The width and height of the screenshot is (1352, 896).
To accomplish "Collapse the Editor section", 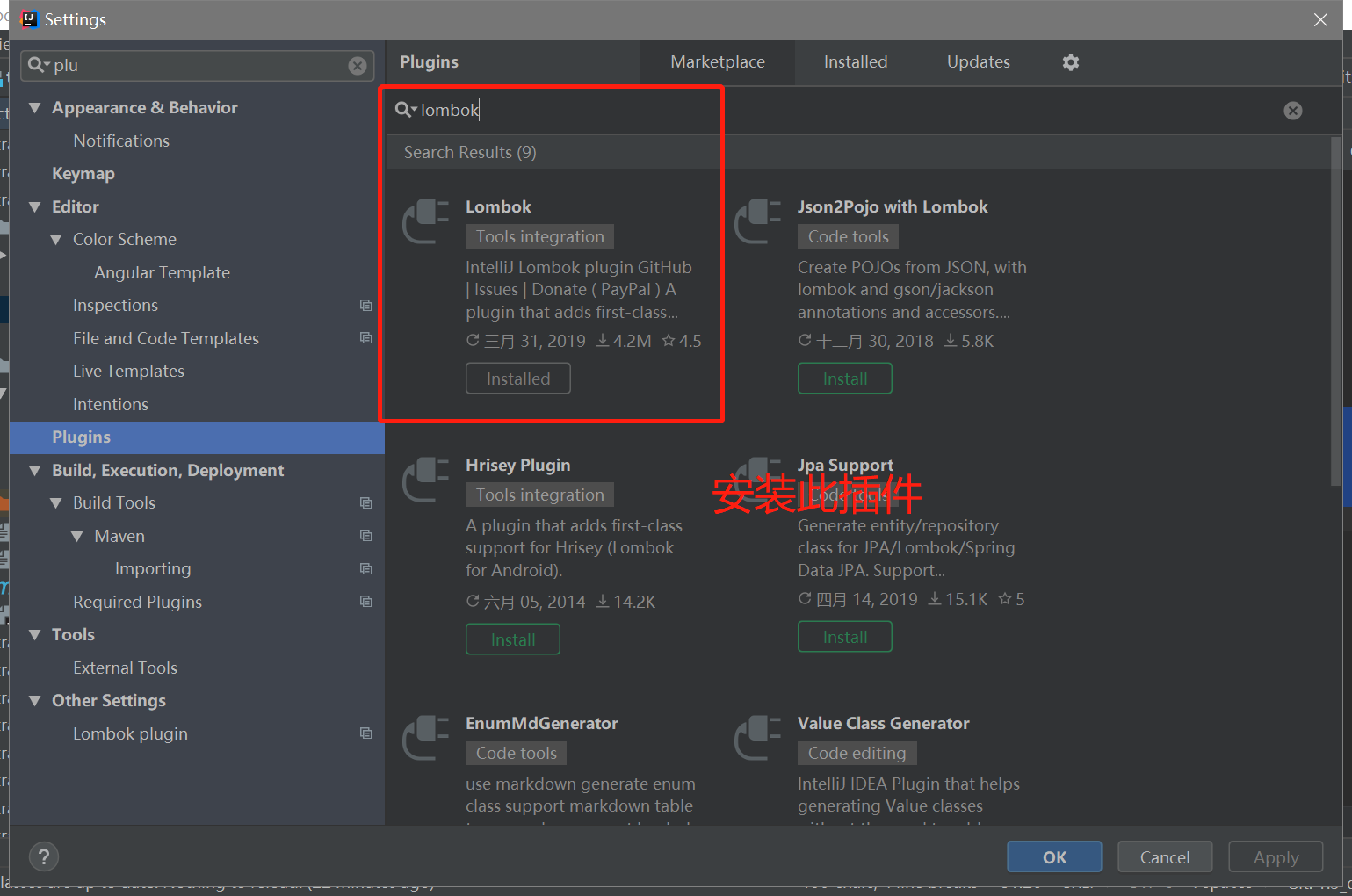I will point(35,207).
